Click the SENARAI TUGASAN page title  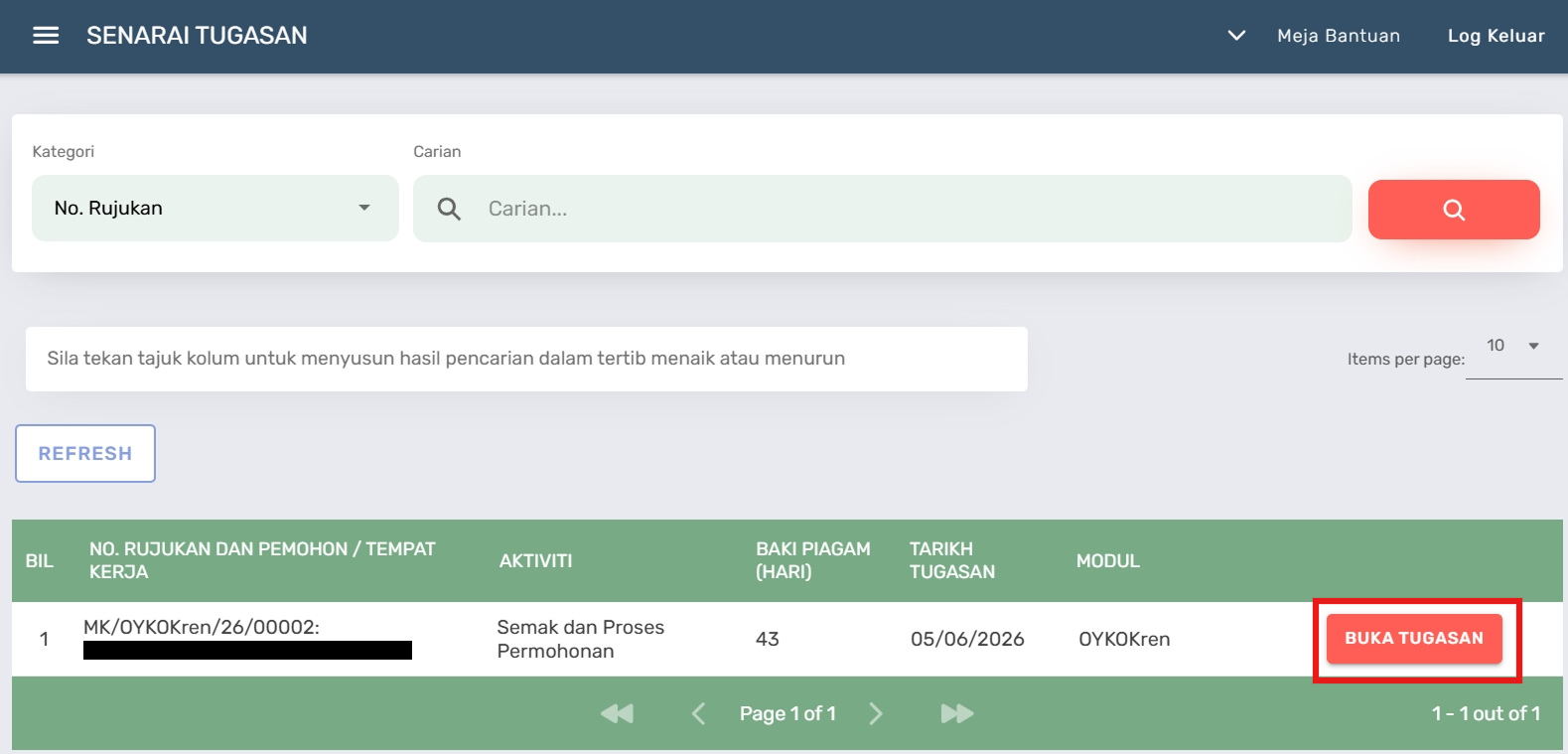197,36
